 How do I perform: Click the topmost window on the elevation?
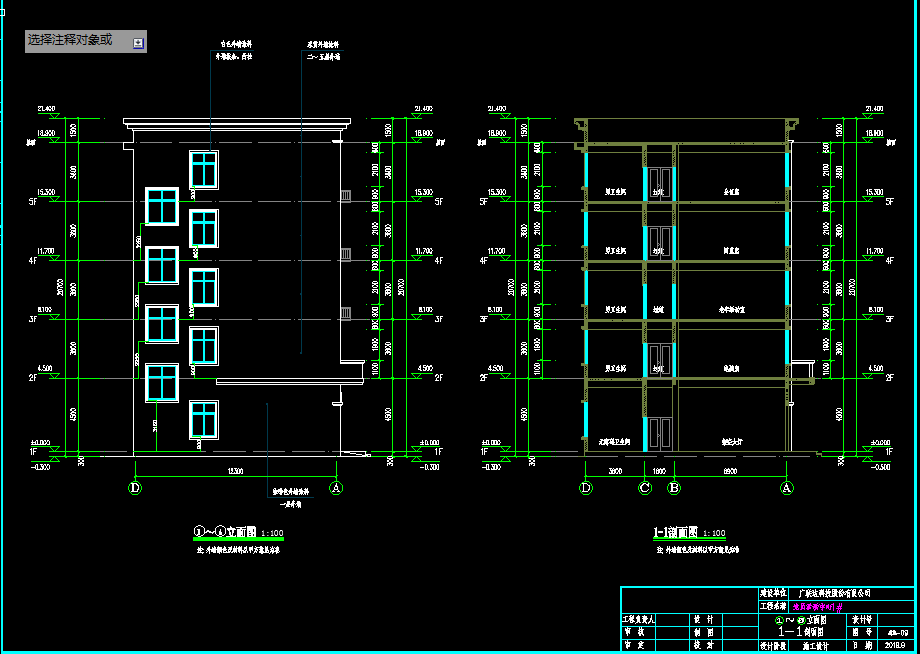(204, 169)
